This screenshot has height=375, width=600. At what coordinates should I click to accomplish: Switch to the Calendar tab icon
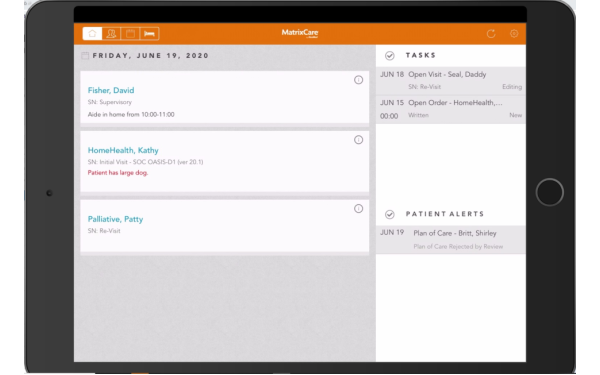pyautogui.click(x=130, y=34)
